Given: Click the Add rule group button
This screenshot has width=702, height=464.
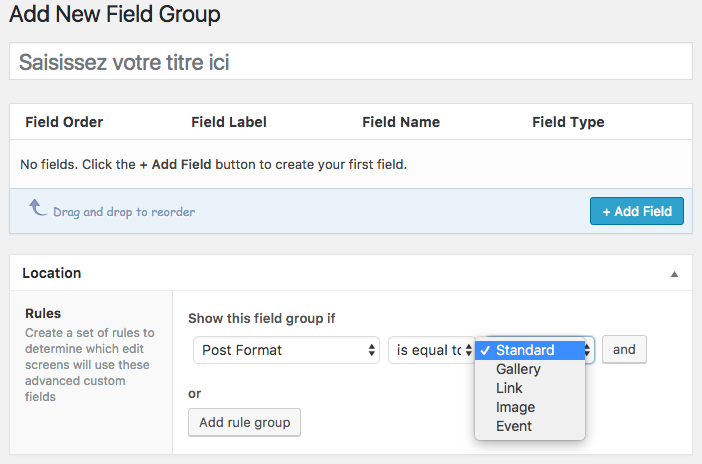Looking at the screenshot, I should 244,422.
